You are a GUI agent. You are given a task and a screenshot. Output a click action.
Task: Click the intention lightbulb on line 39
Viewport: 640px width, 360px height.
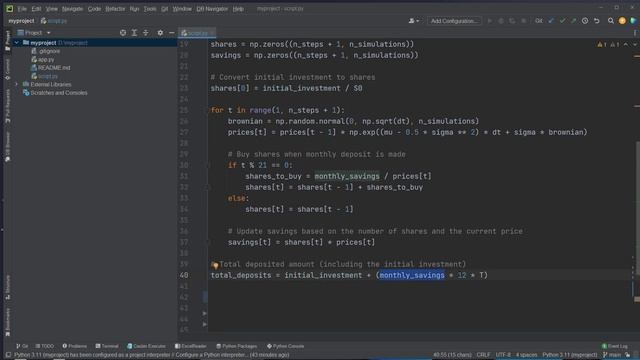click(x=215, y=265)
